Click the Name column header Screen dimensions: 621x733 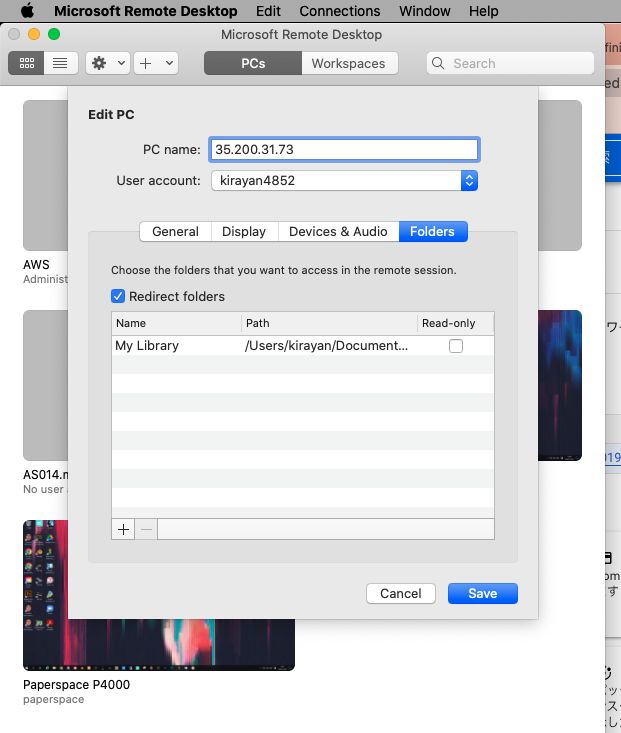click(177, 323)
